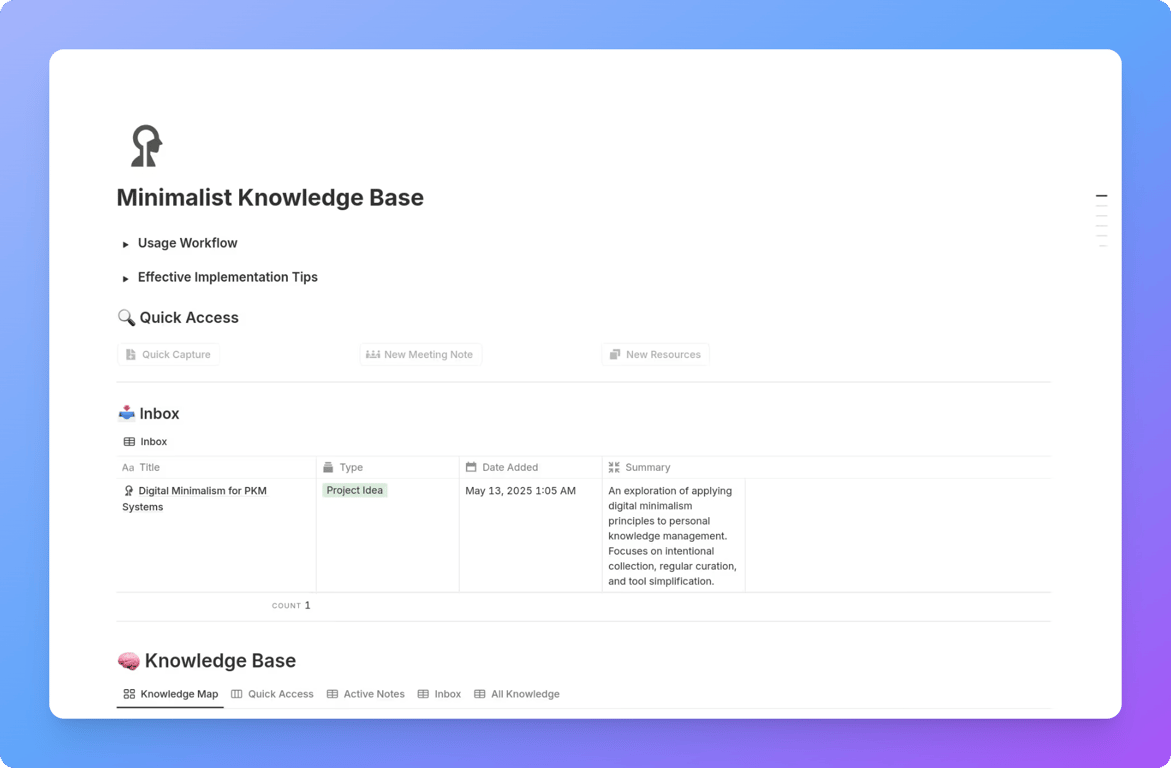Switch to the All Knowledge tab
Screen dimensions: 1171x768
coord(517,694)
